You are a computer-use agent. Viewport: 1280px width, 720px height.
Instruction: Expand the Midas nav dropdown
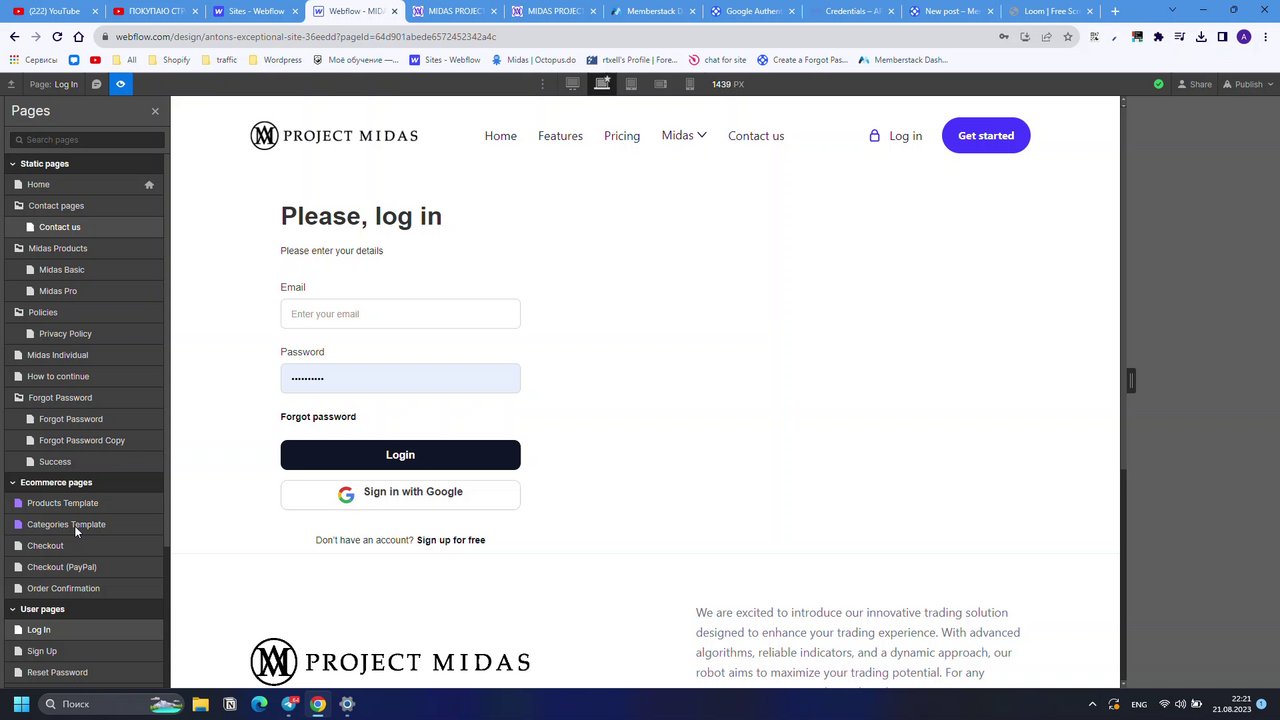[x=684, y=135]
